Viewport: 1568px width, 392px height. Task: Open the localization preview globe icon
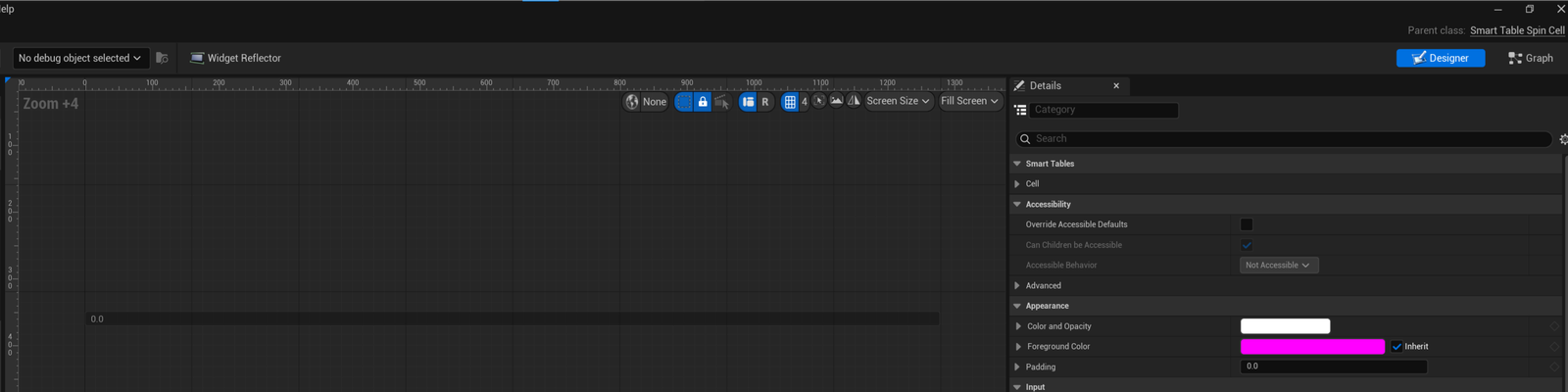click(632, 101)
